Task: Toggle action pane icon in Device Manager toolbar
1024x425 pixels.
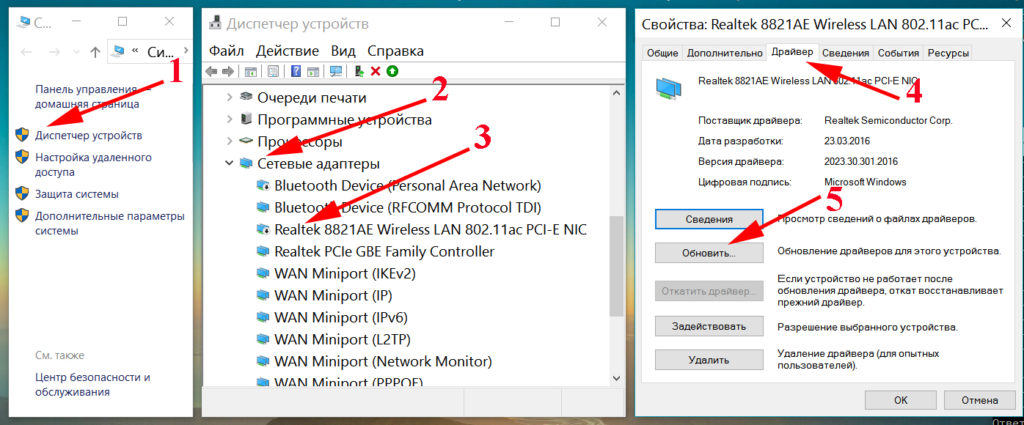Action: pos(313,71)
